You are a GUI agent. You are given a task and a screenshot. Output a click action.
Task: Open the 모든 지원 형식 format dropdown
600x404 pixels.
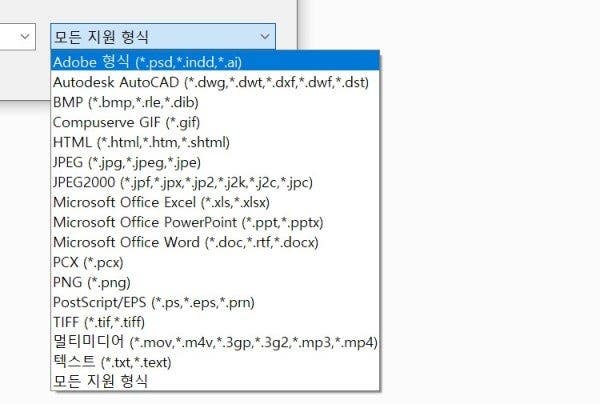click(x=163, y=37)
